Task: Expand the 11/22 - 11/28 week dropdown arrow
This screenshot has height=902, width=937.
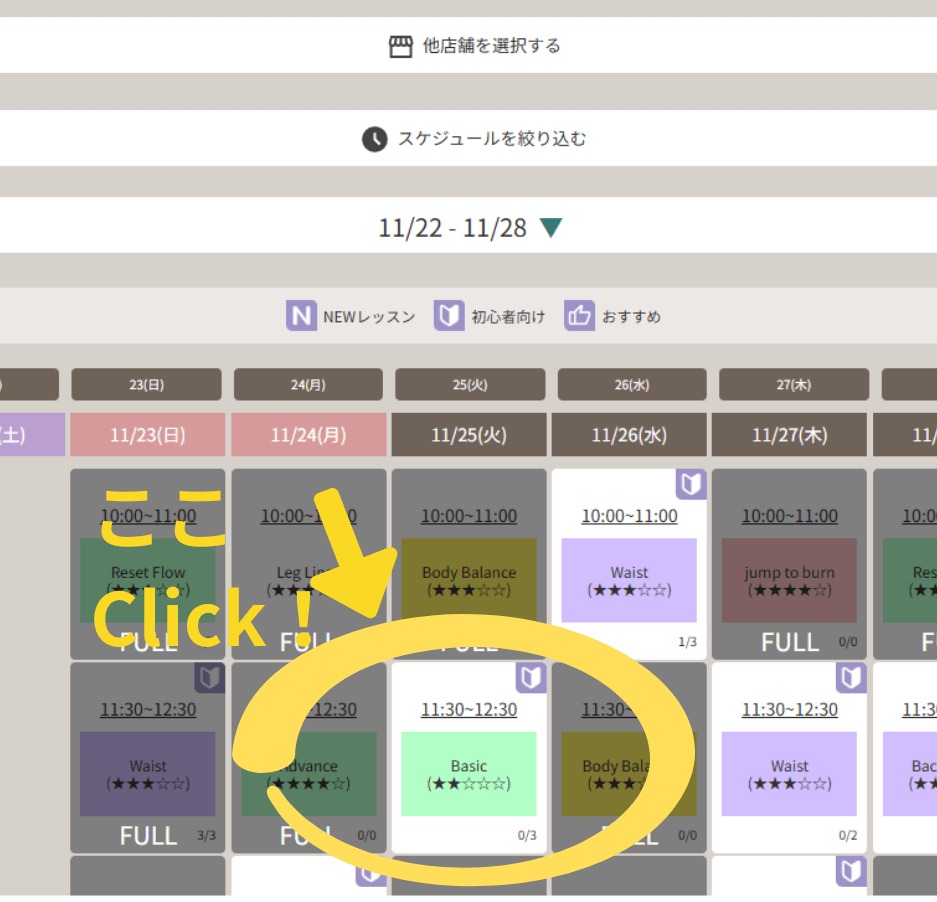Action: click(x=551, y=228)
